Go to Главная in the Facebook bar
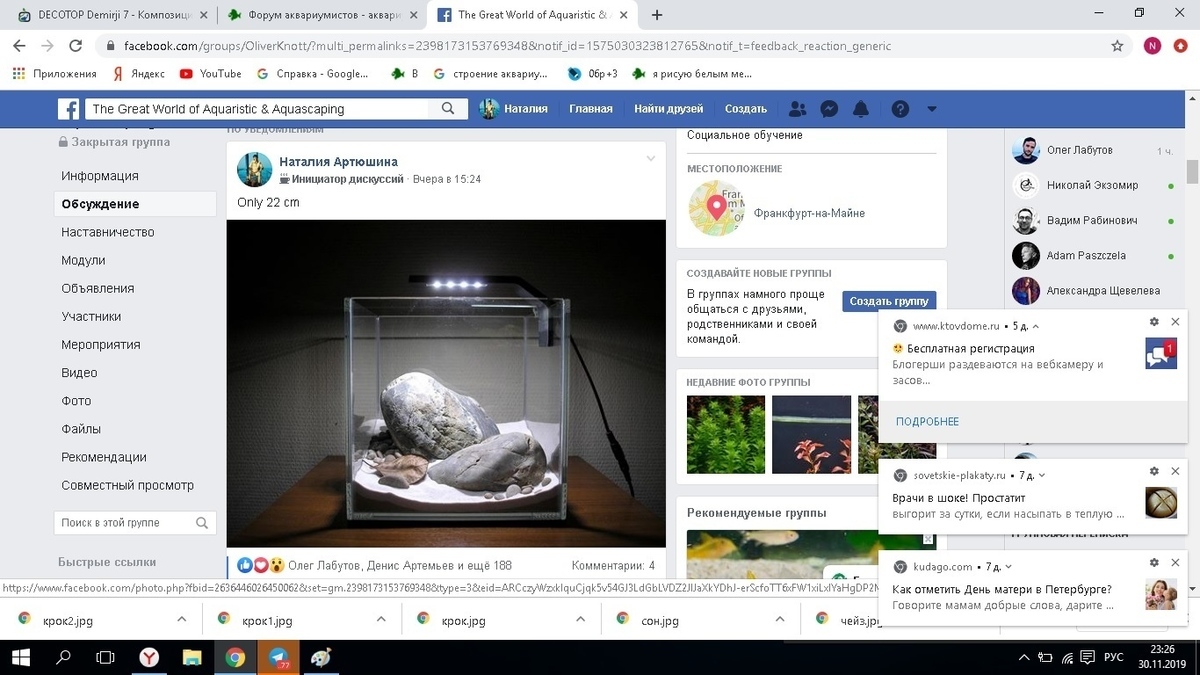This screenshot has width=1200, height=675. 591,109
